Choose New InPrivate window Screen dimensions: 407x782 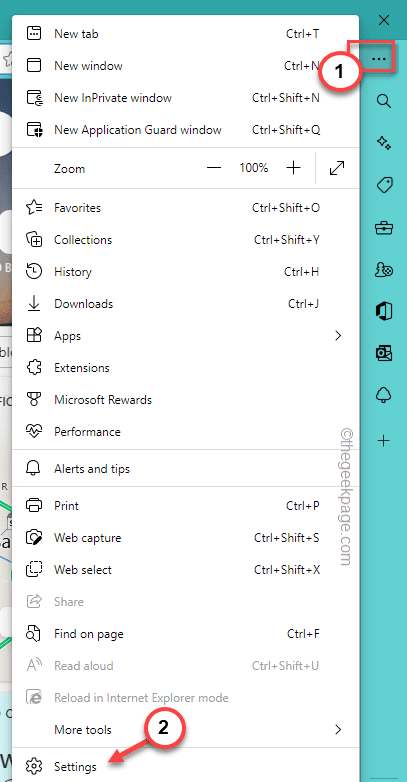click(186, 98)
